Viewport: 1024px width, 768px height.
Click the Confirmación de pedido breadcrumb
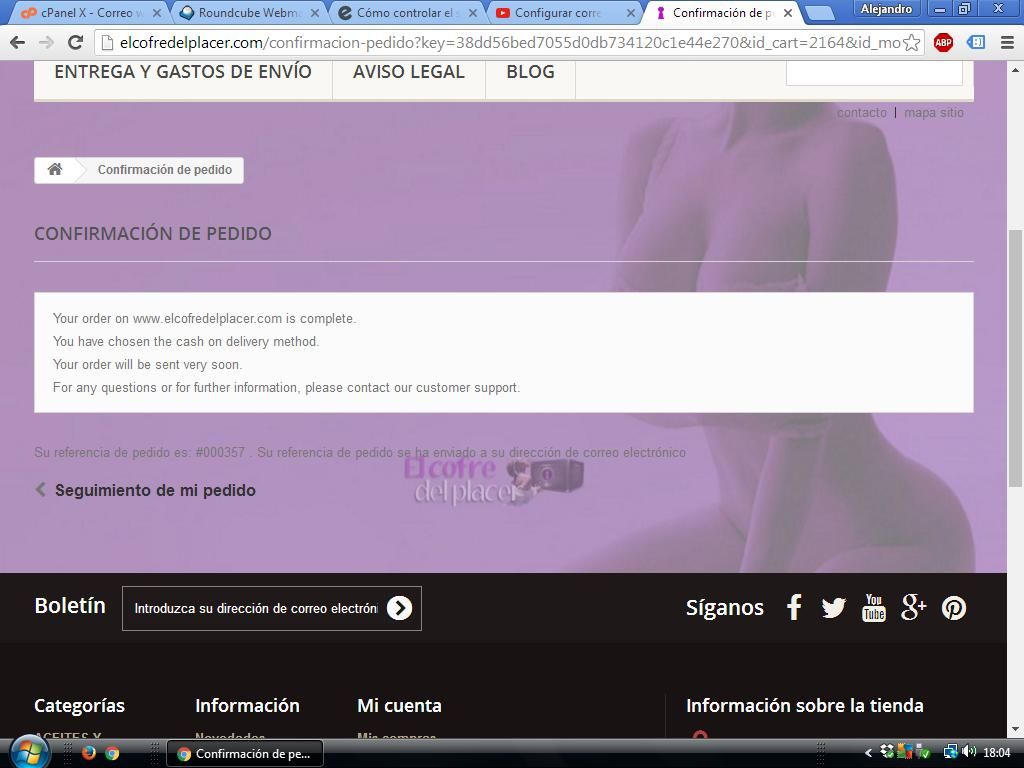pyautogui.click(x=165, y=170)
